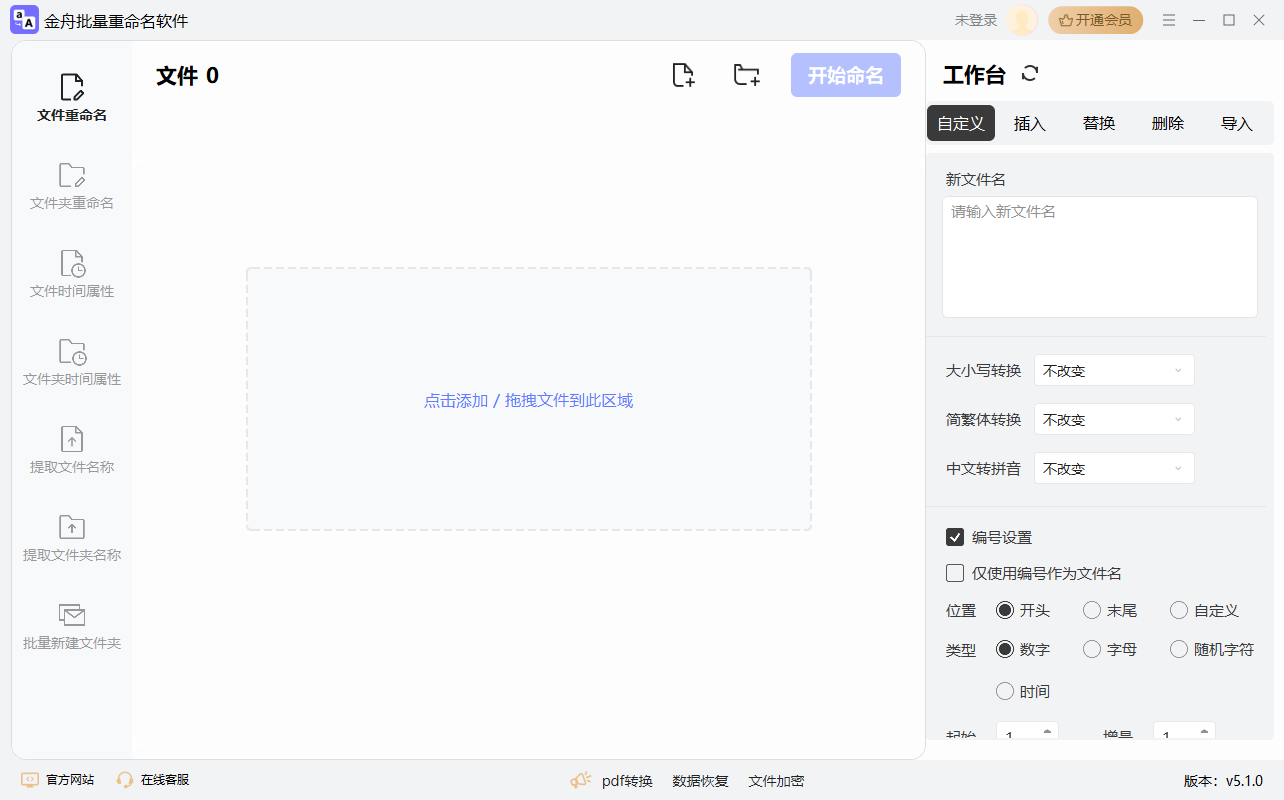Click the add folder icon in toolbar
Image resolution: width=1284 pixels, height=800 pixels.
(746, 75)
